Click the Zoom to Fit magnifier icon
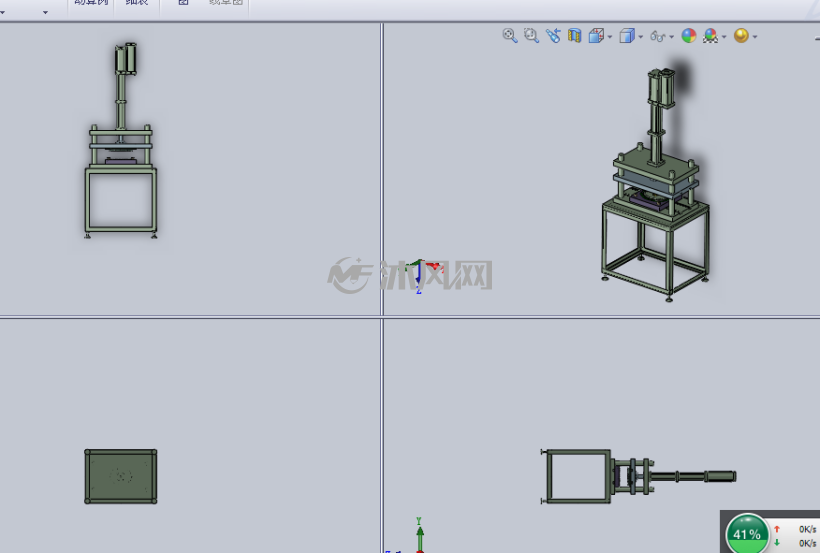Screen dimensions: 820x553 (510, 36)
